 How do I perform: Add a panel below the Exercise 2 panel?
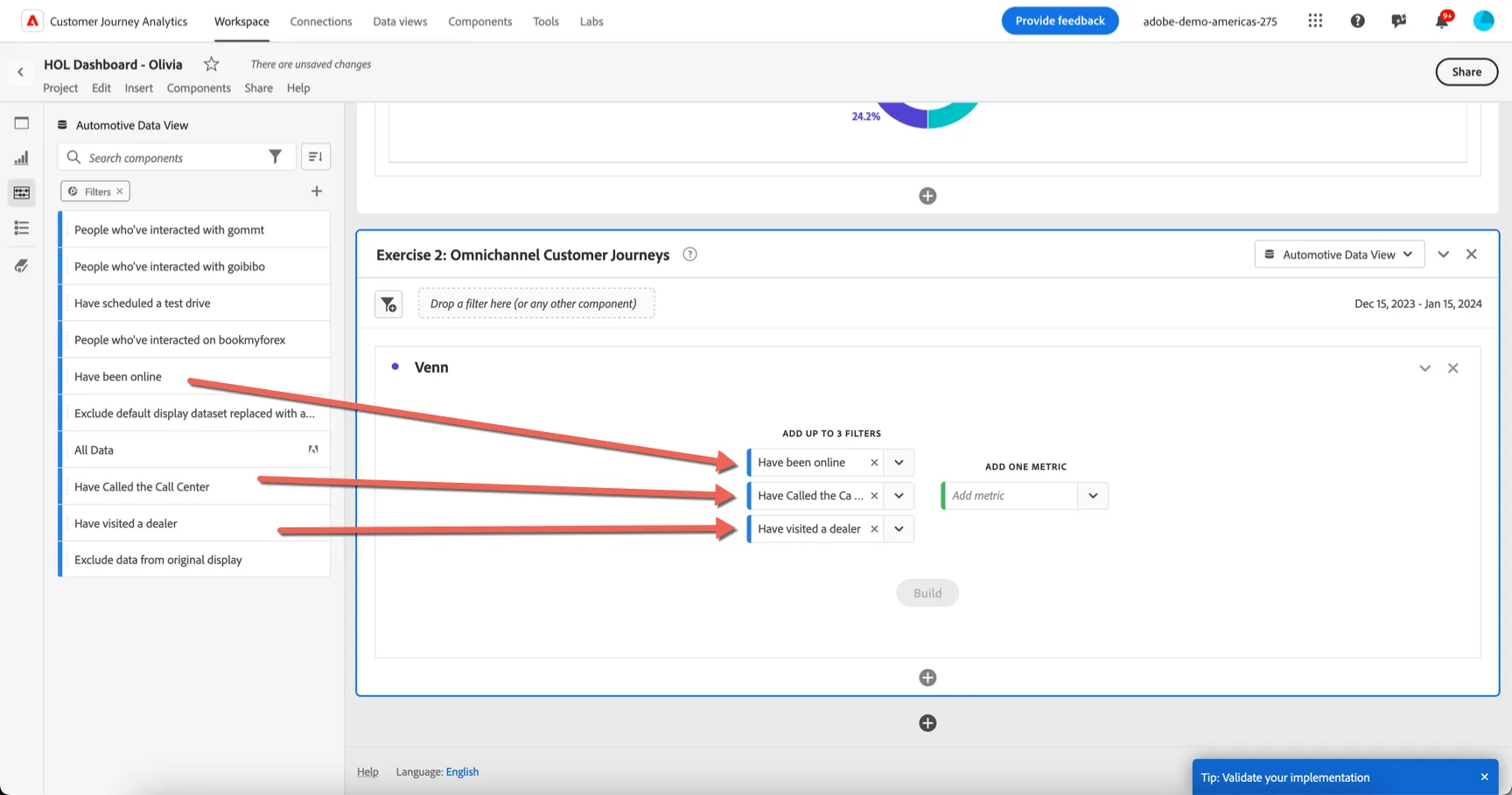[x=927, y=723]
